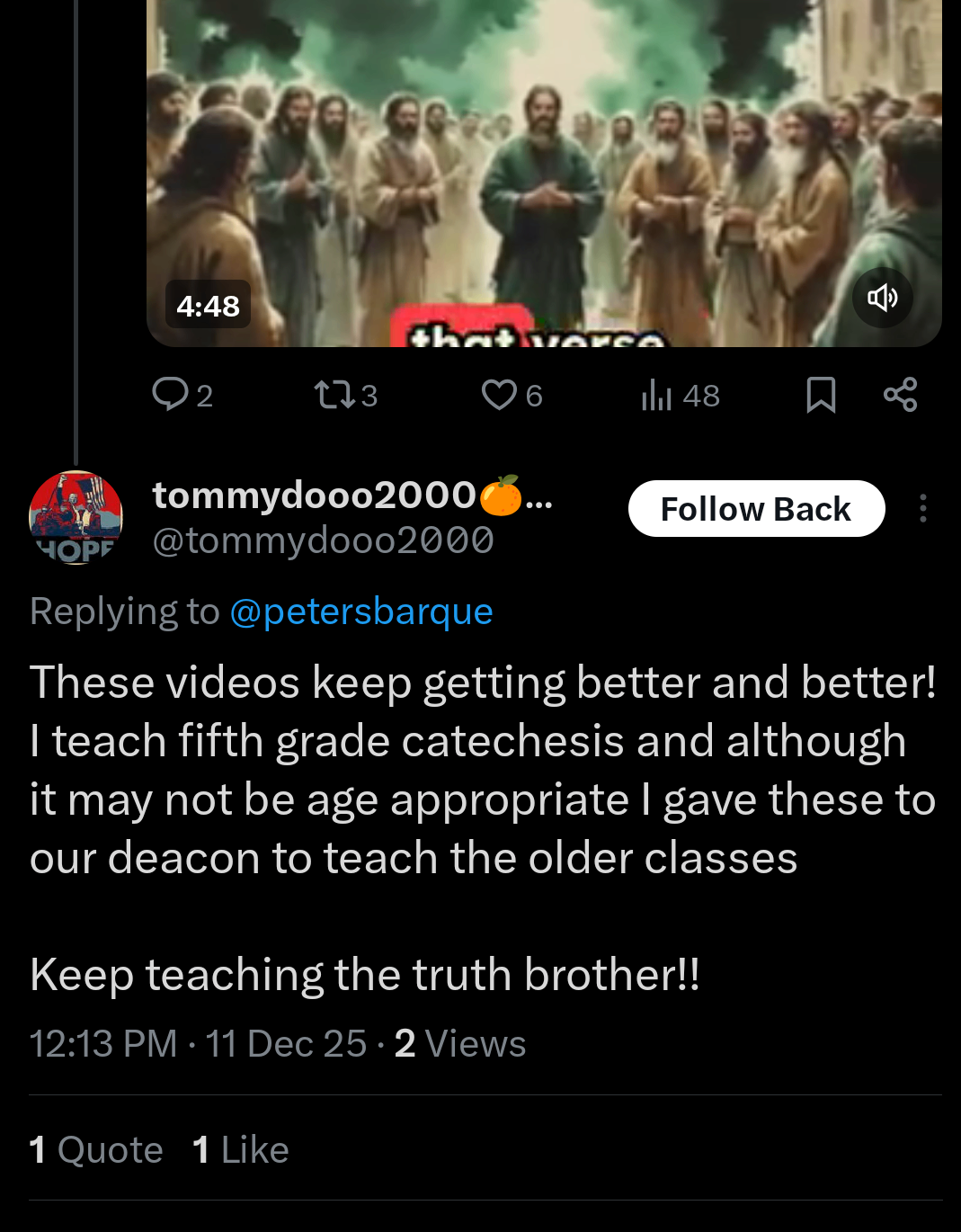Click the reply text body
This screenshot has width=961, height=1232.
tap(483, 769)
